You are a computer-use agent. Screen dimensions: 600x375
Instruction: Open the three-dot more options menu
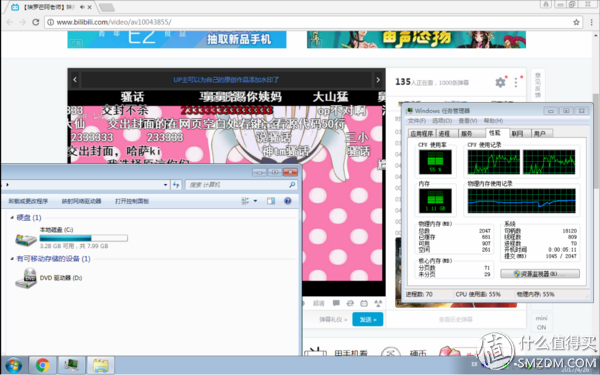tap(516, 82)
